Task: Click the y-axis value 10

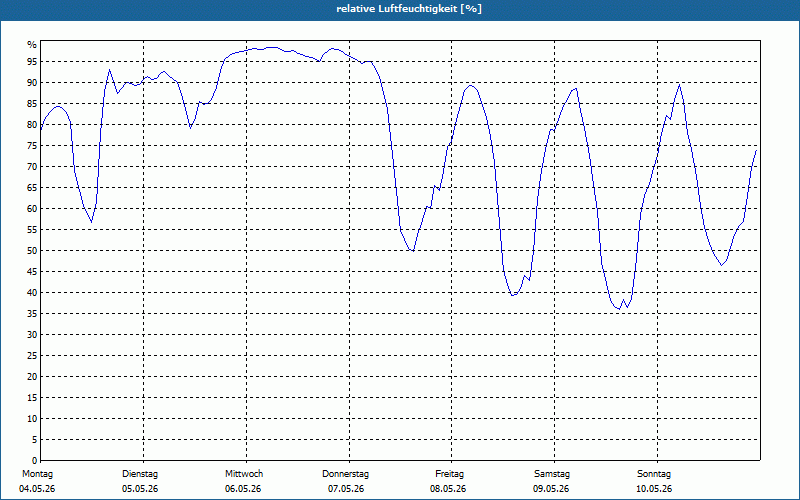Action: pyautogui.click(x=32, y=418)
